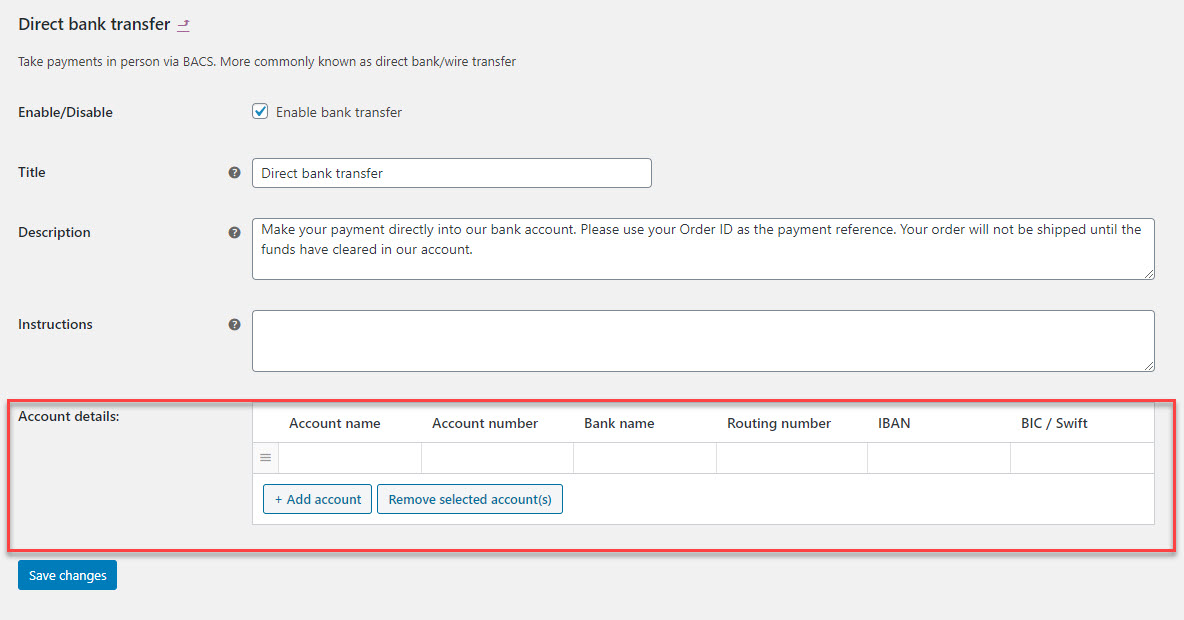Click the link icon beside Direct bank transfer heading
Screen dimensions: 1184x620
(x=183, y=25)
